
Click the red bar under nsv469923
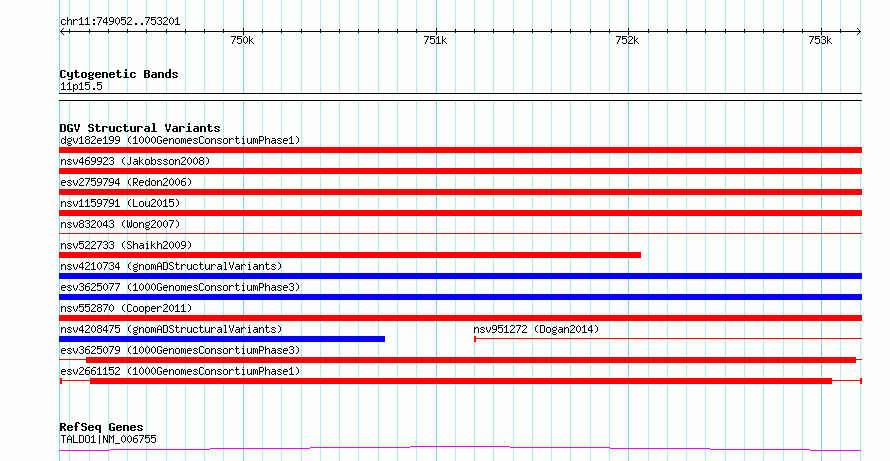tap(460, 171)
